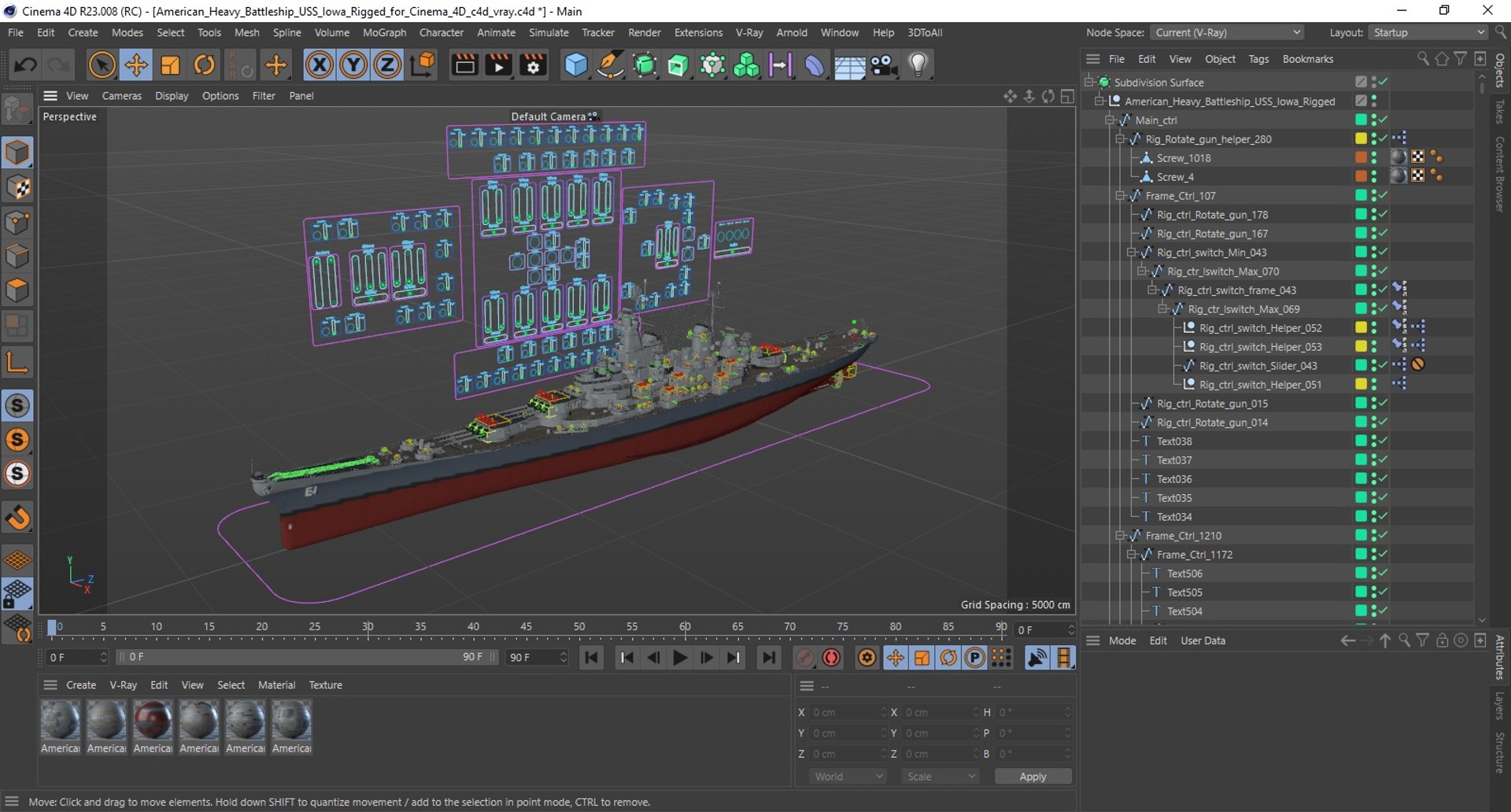The image size is (1511, 812).
Task: Open Attributes User Data menu
Action: [x=1203, y=640]
